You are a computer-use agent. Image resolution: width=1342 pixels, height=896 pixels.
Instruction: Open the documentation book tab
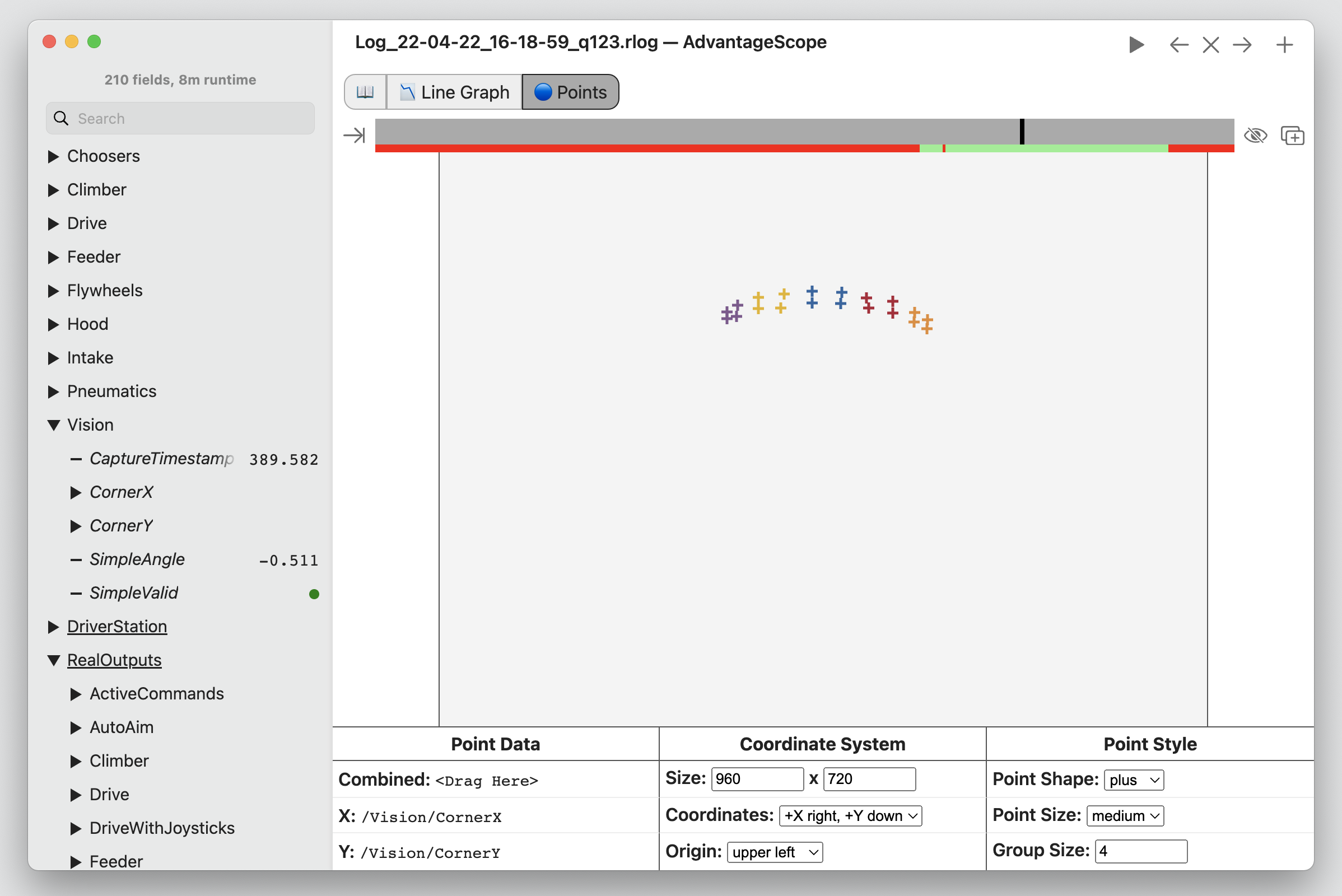[x=365, y=92]
